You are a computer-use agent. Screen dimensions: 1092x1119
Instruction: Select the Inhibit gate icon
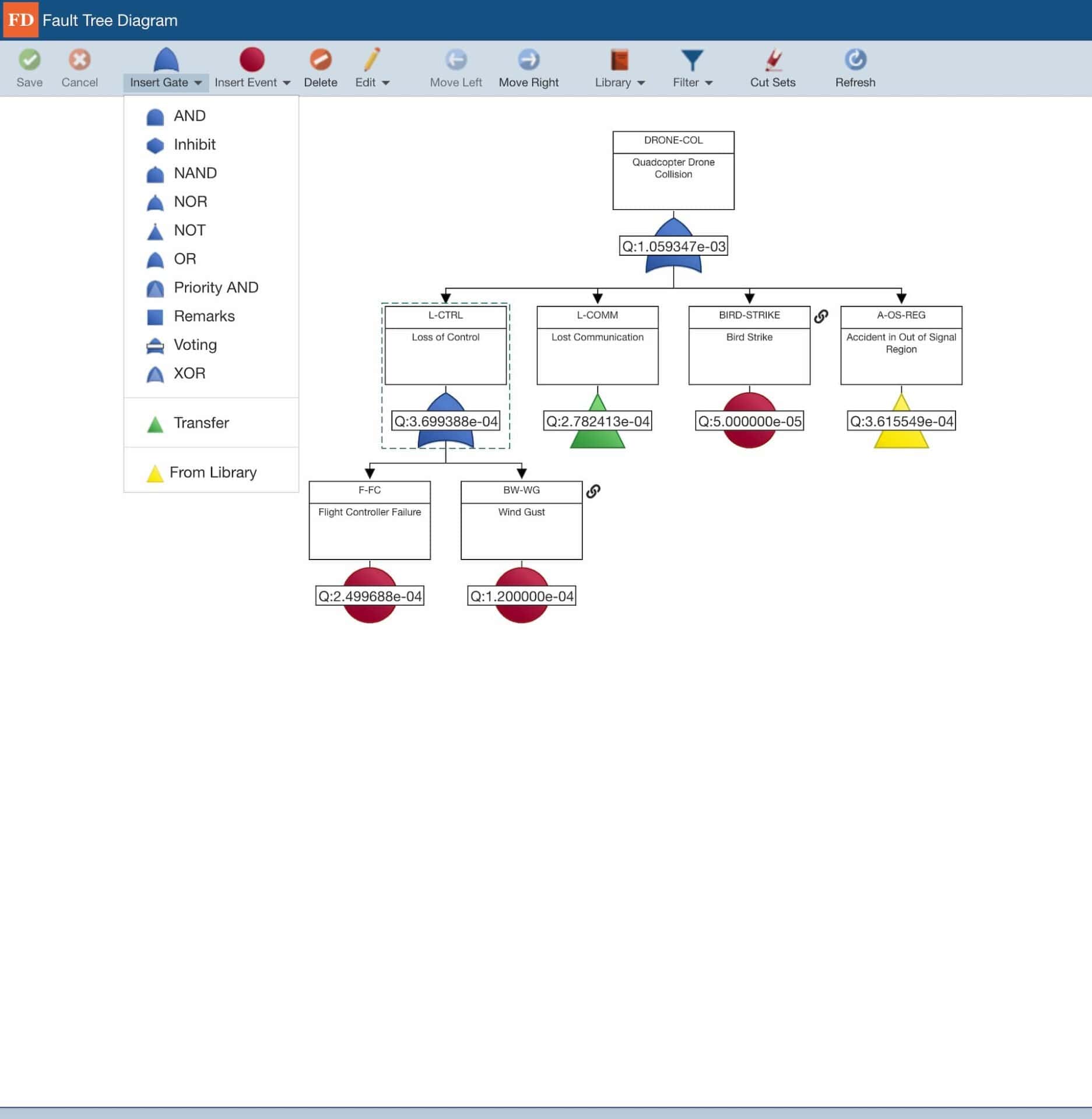194,144
